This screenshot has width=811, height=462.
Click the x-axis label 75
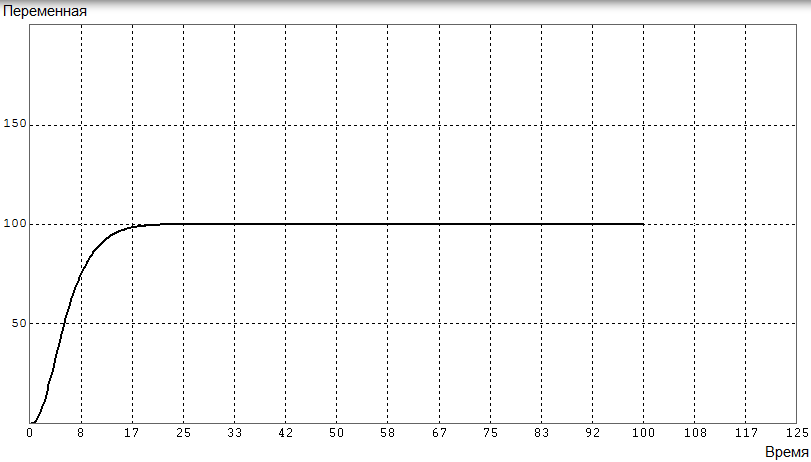(x=490, y=433)
